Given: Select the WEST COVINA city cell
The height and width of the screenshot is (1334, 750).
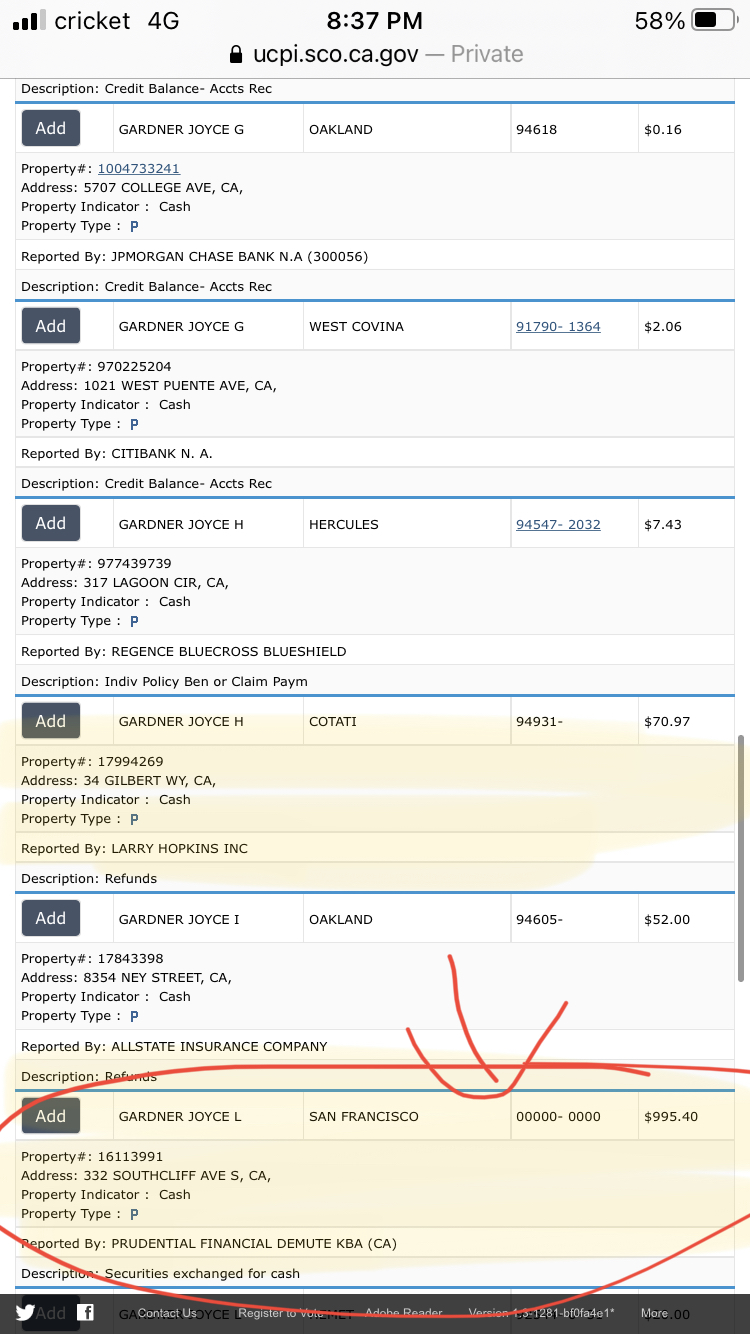Looking at the screenshot, I should click(x=406, y=326).
